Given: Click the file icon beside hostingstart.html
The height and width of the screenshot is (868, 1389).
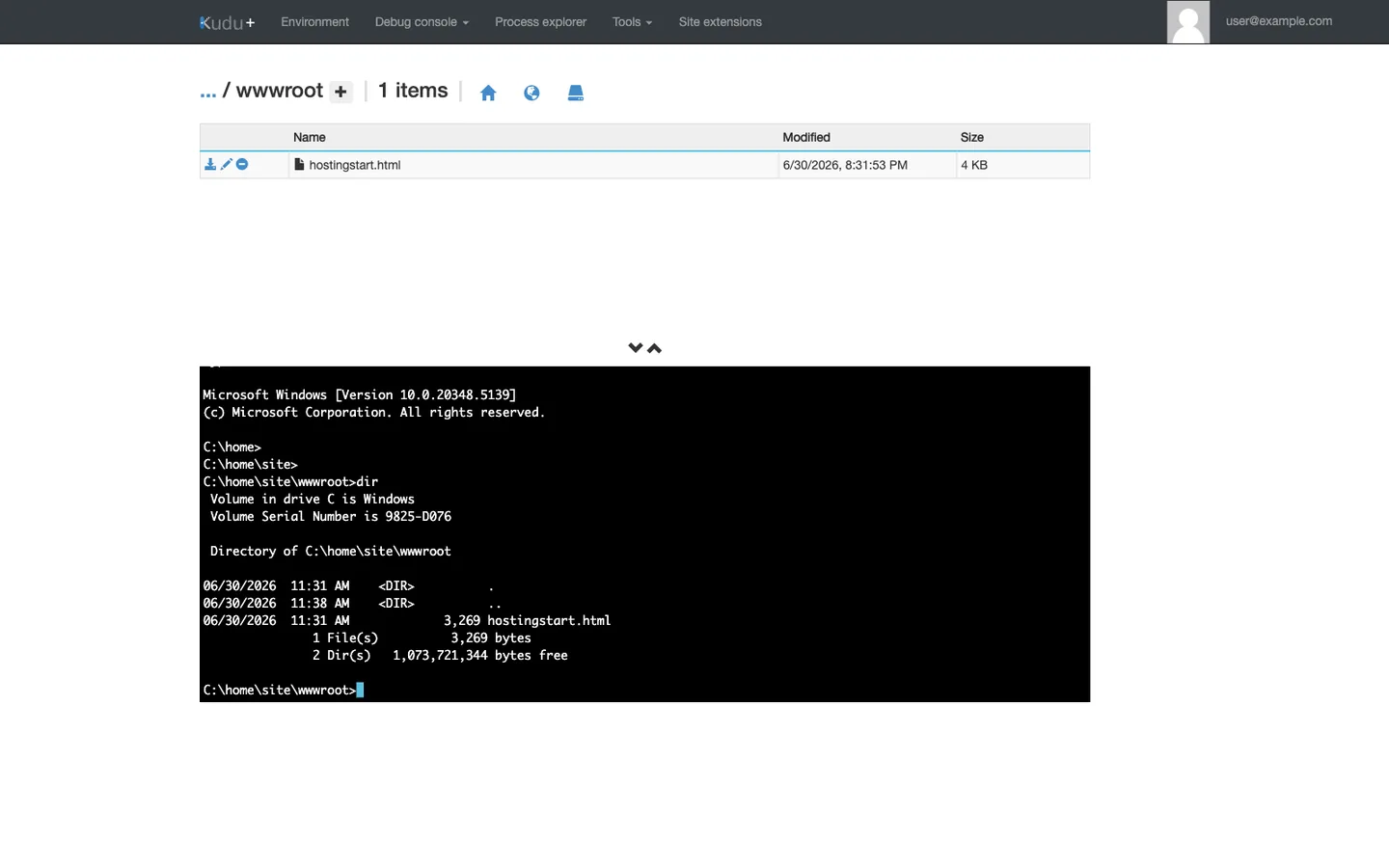Looking at the screenshot, I should [299, 164].
